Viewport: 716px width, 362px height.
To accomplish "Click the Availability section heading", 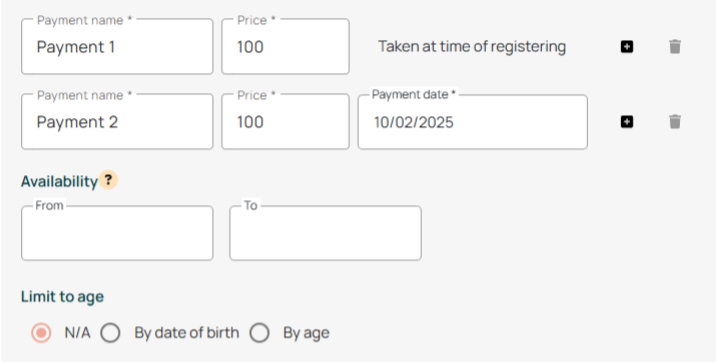I will click(59, 181).
